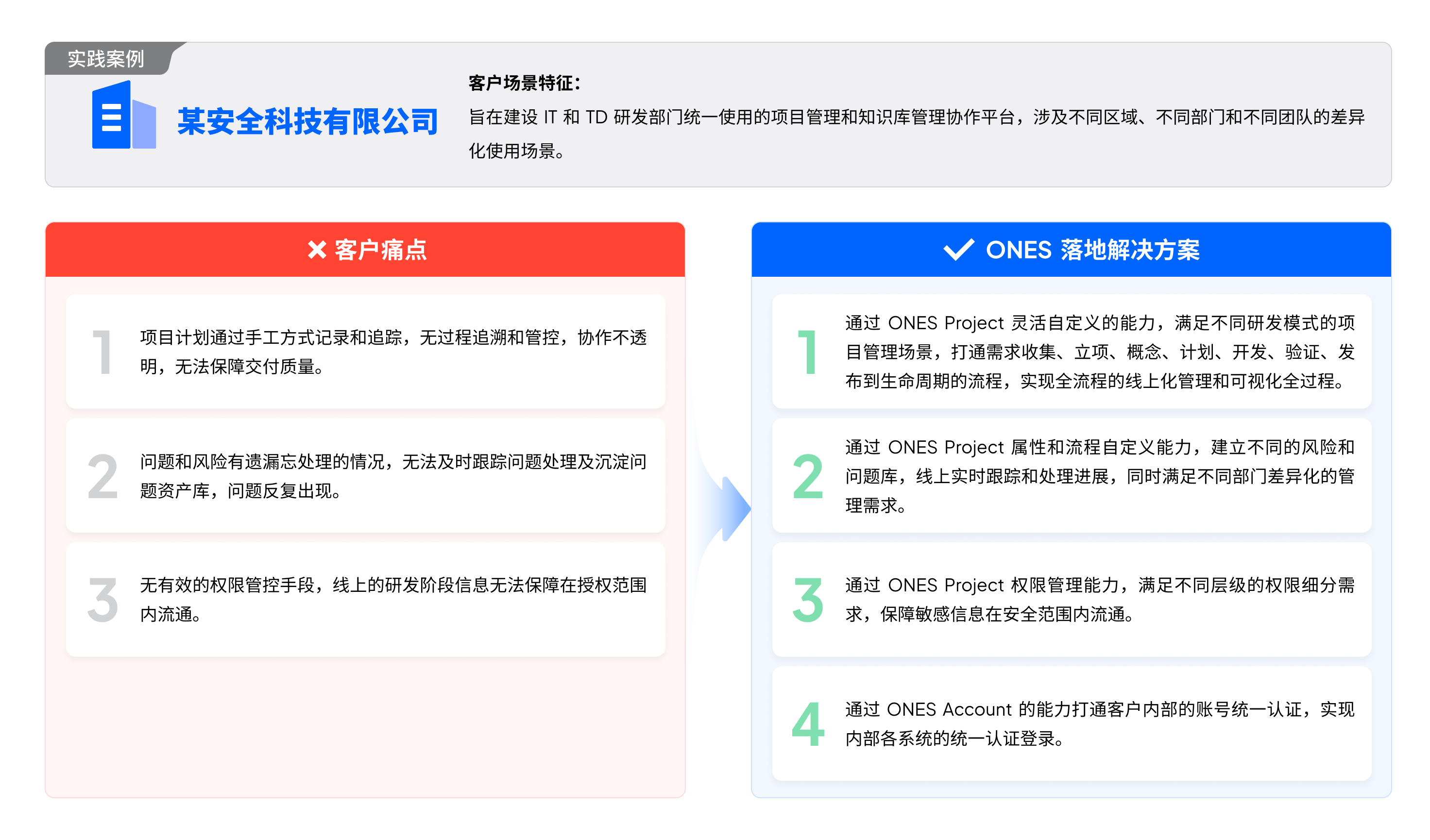Select the 实践案例 tab label

[105, 58]
